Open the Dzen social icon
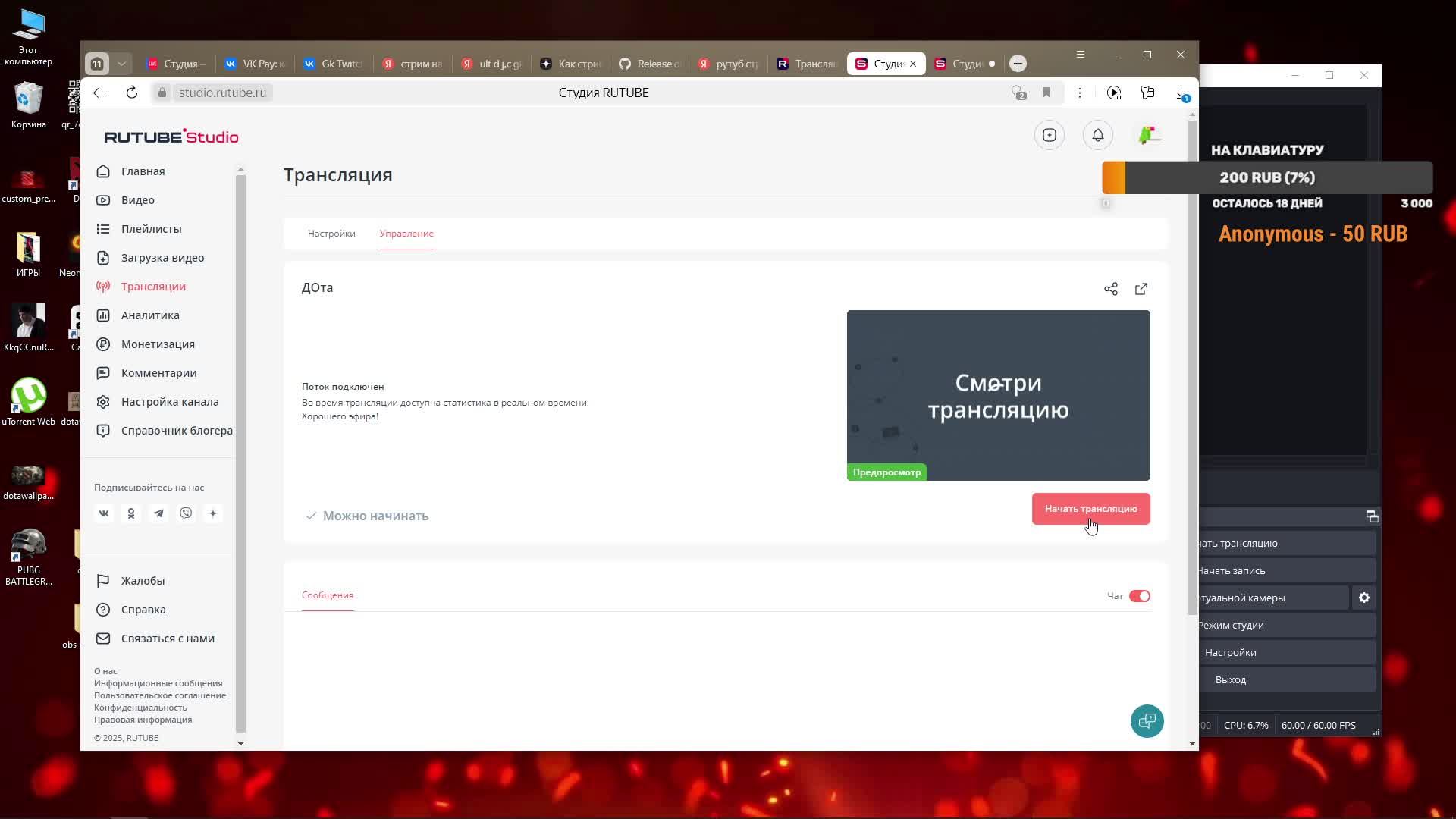1456x819 pixels. pos(213,513)
